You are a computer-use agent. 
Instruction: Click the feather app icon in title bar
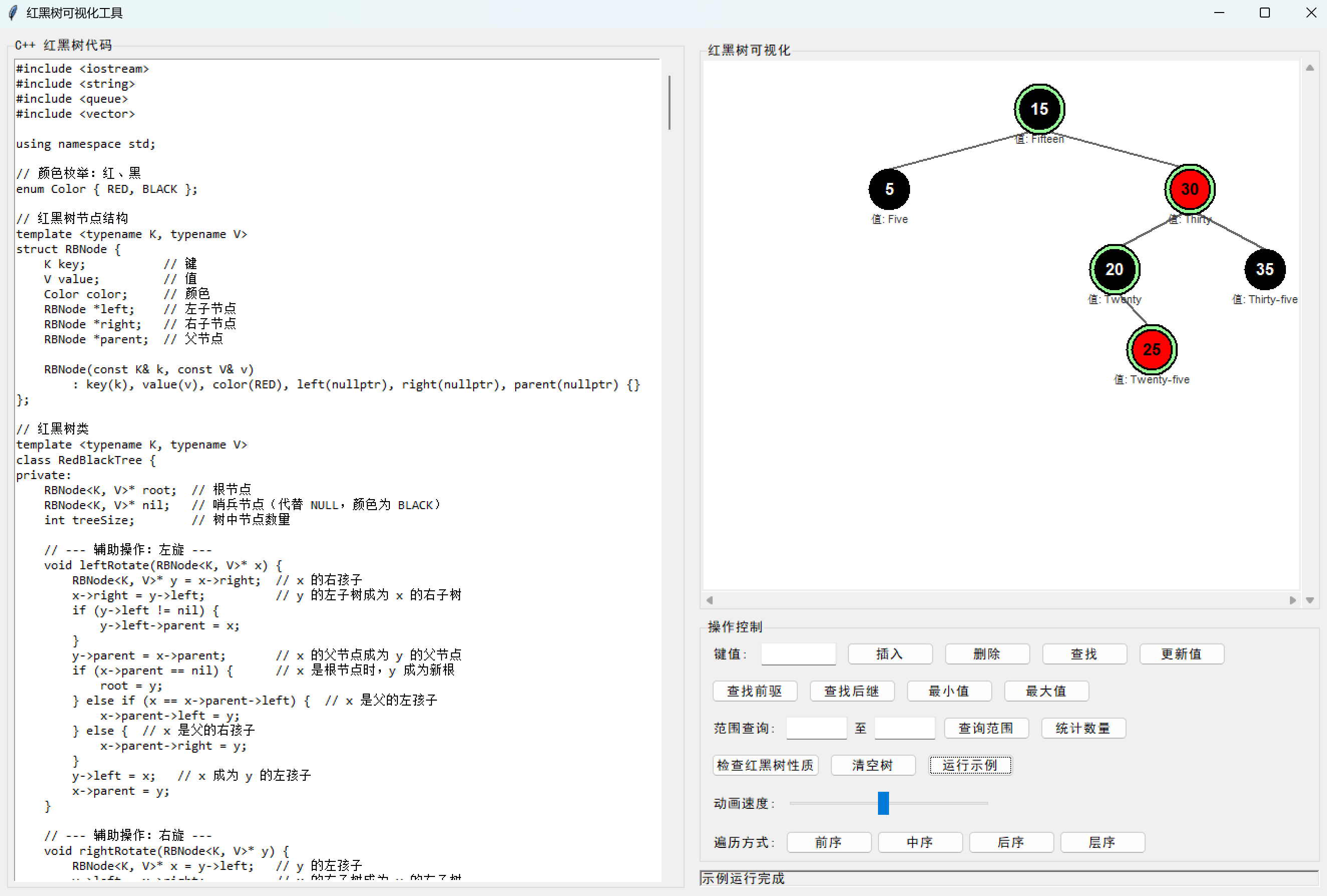pyautogui.click(x=13, y=13)
